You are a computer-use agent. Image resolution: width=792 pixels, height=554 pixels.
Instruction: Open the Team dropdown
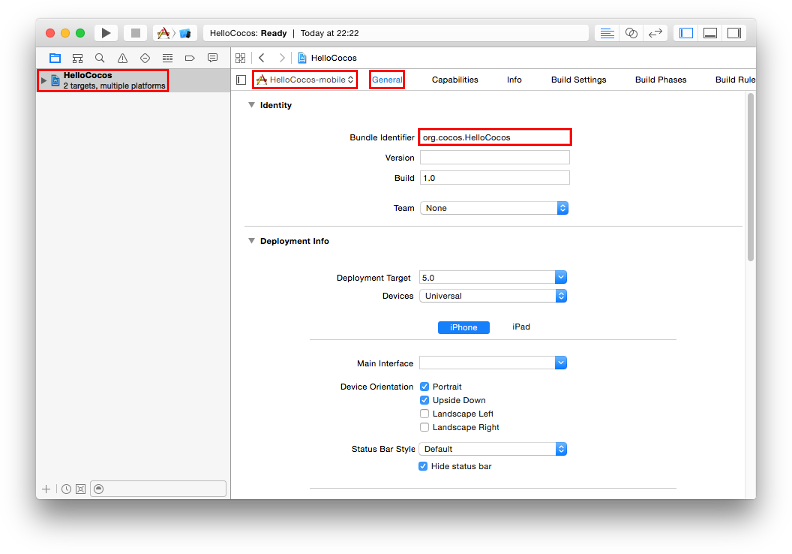[x=494, y=208]
